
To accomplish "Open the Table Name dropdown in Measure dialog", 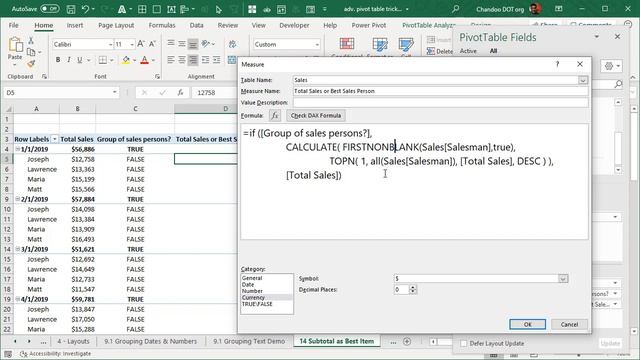I will pos(583,80).
